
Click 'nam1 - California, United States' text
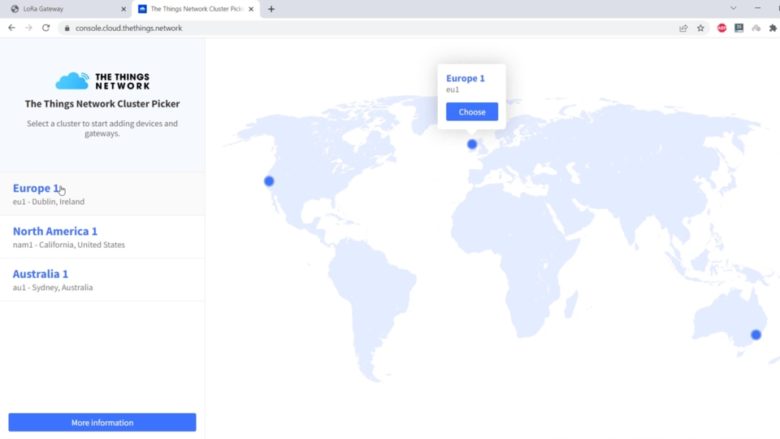tap(69, 245)
